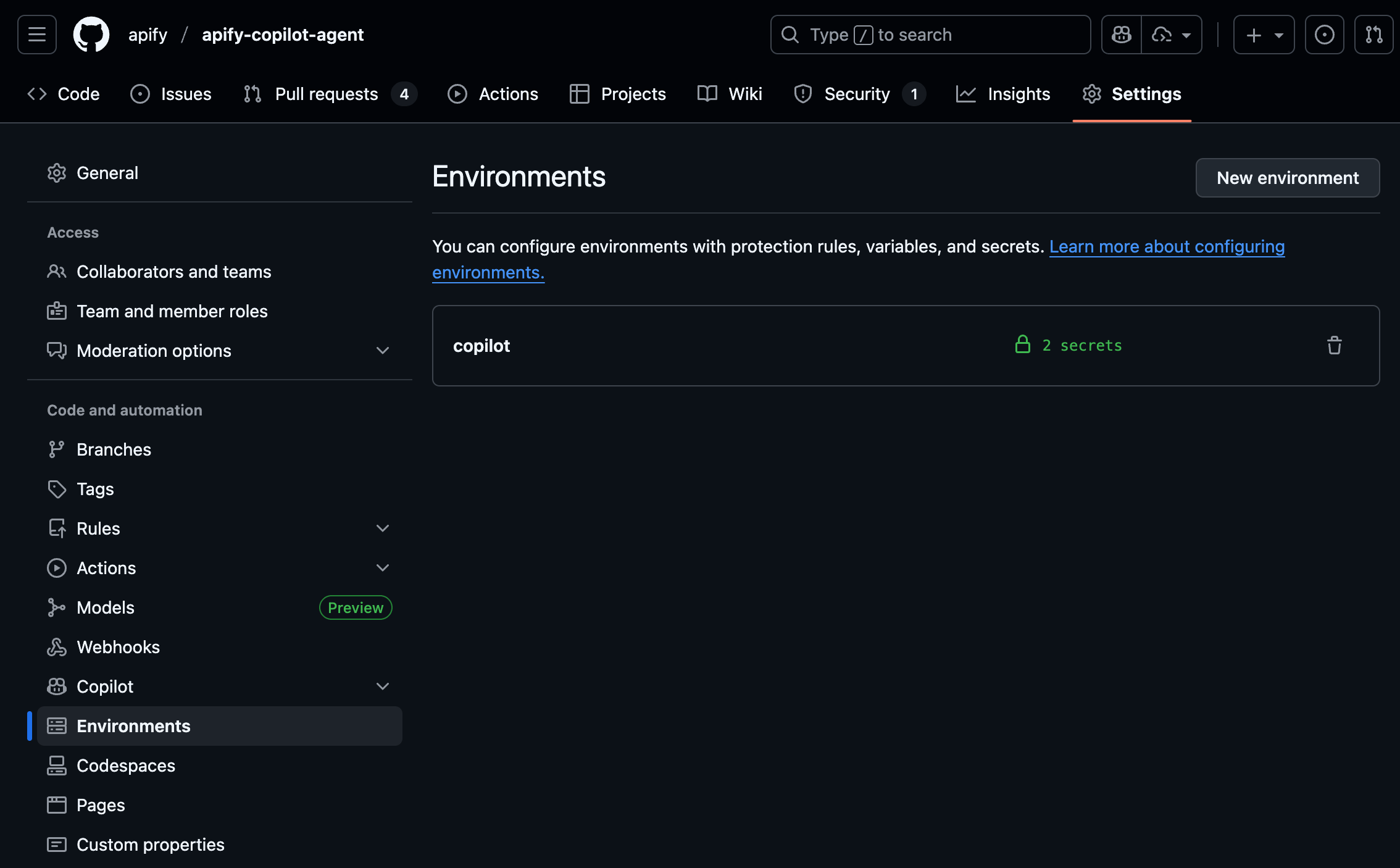The image size is (1400, 868).
Task: Open Webhooks settings from sidebar
Action: coord(119,646)
